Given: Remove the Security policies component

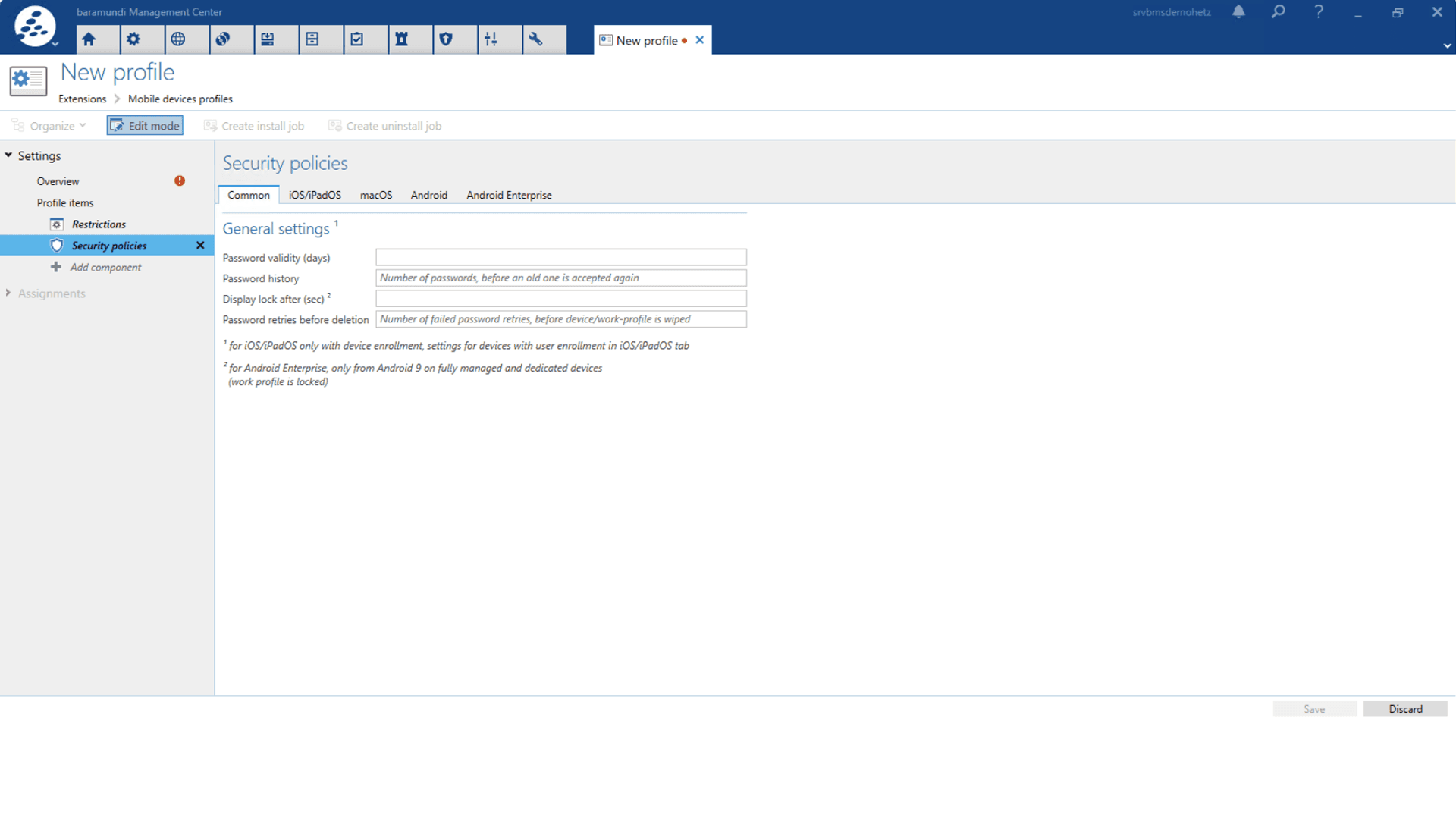Looking at the screenshot, I should [200, 245].
